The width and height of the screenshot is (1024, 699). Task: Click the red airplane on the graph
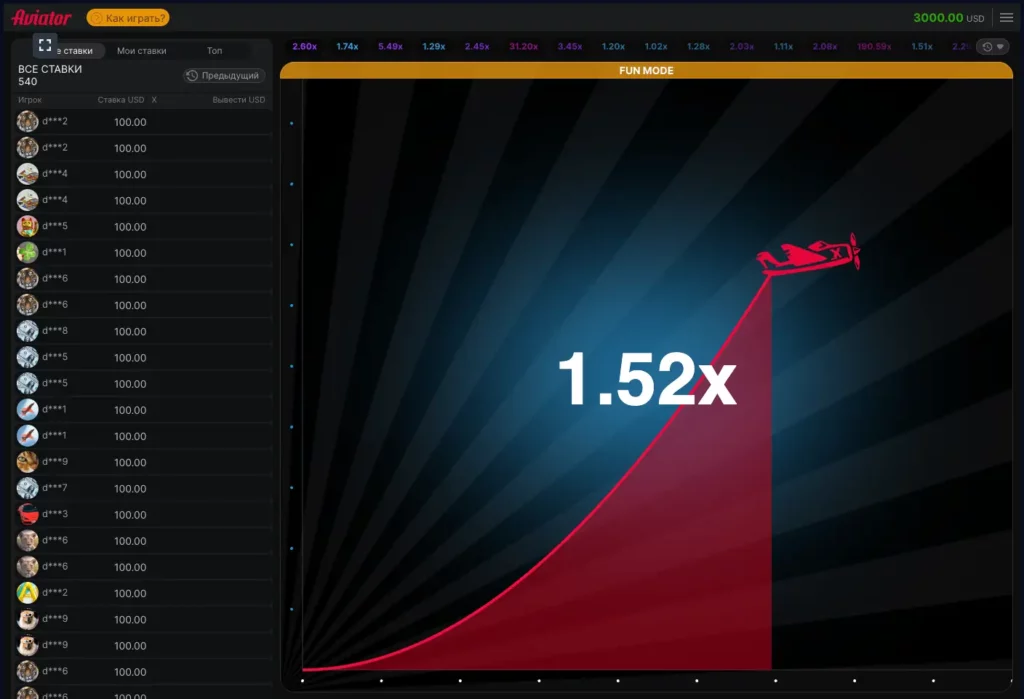click(809, 255)
